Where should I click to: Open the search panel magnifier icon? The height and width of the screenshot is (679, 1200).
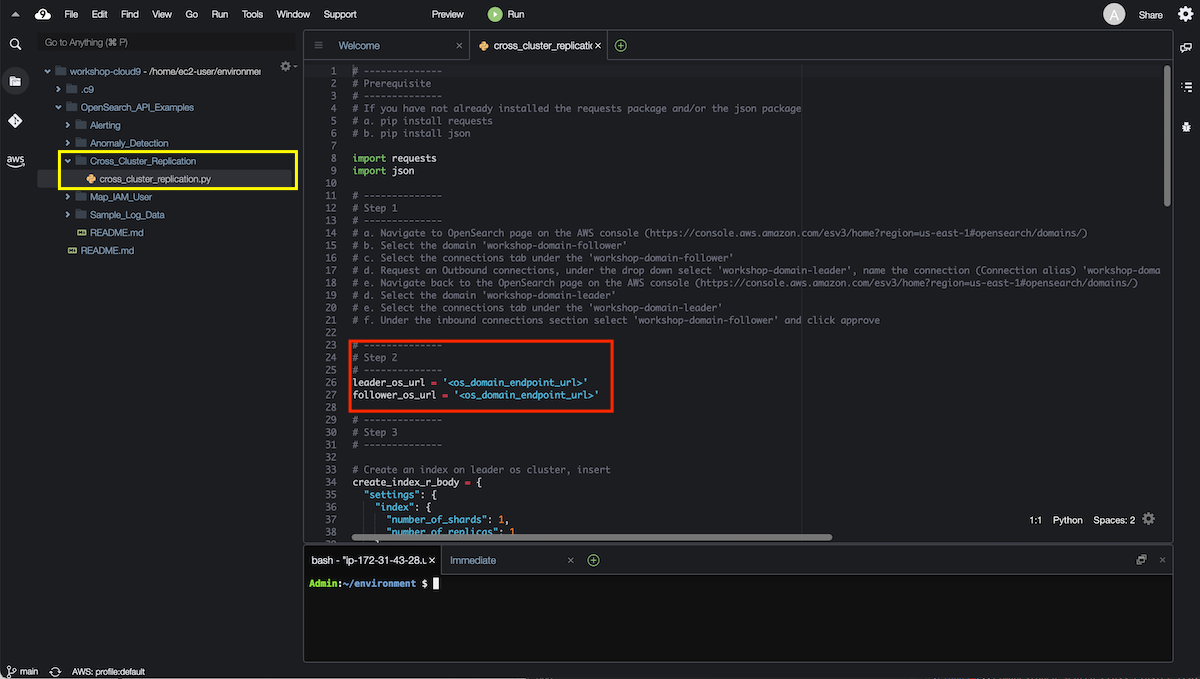15,44
